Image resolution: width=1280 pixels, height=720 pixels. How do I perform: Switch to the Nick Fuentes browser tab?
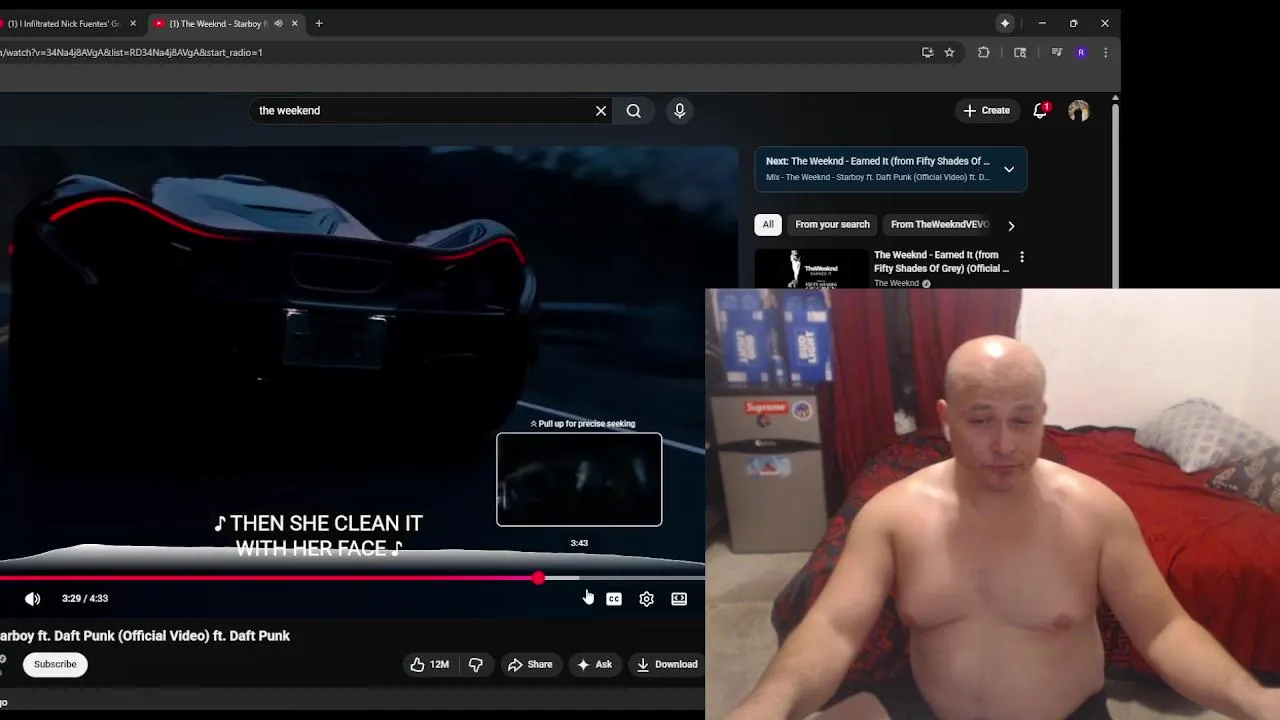coord(62,24)
